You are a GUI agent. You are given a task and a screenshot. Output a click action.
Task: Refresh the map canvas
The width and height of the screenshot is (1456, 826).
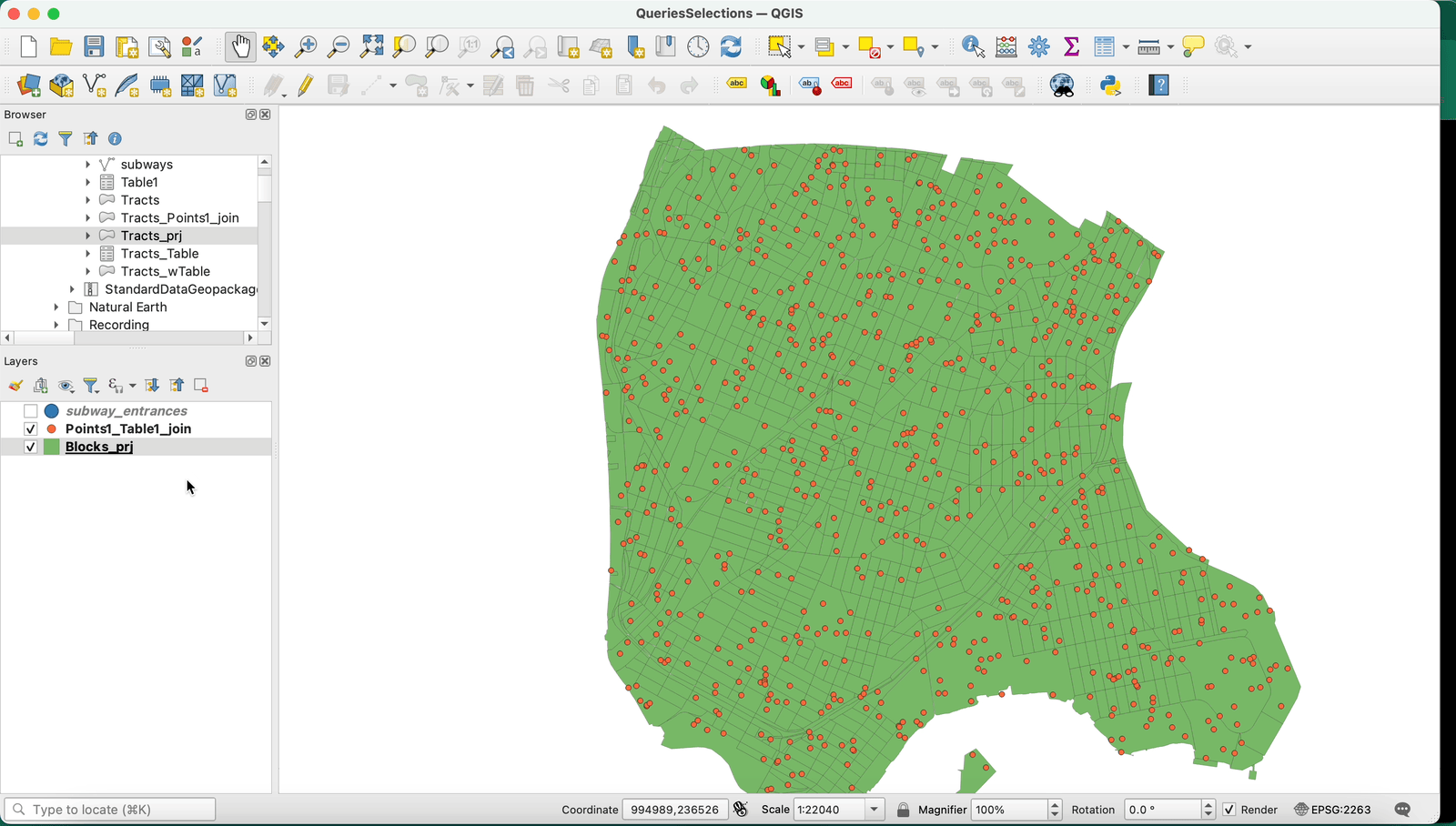point(731,46)
